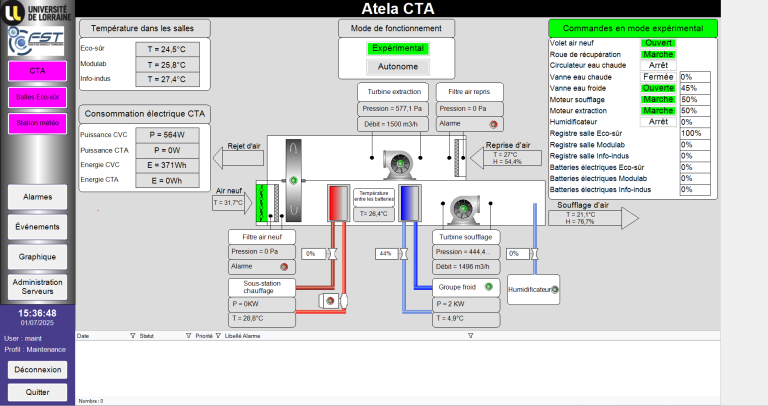Screen dimensions: 768x406
Task: Toggle Volet air neuf Ouvert state
Action: [x=658, y=43]
